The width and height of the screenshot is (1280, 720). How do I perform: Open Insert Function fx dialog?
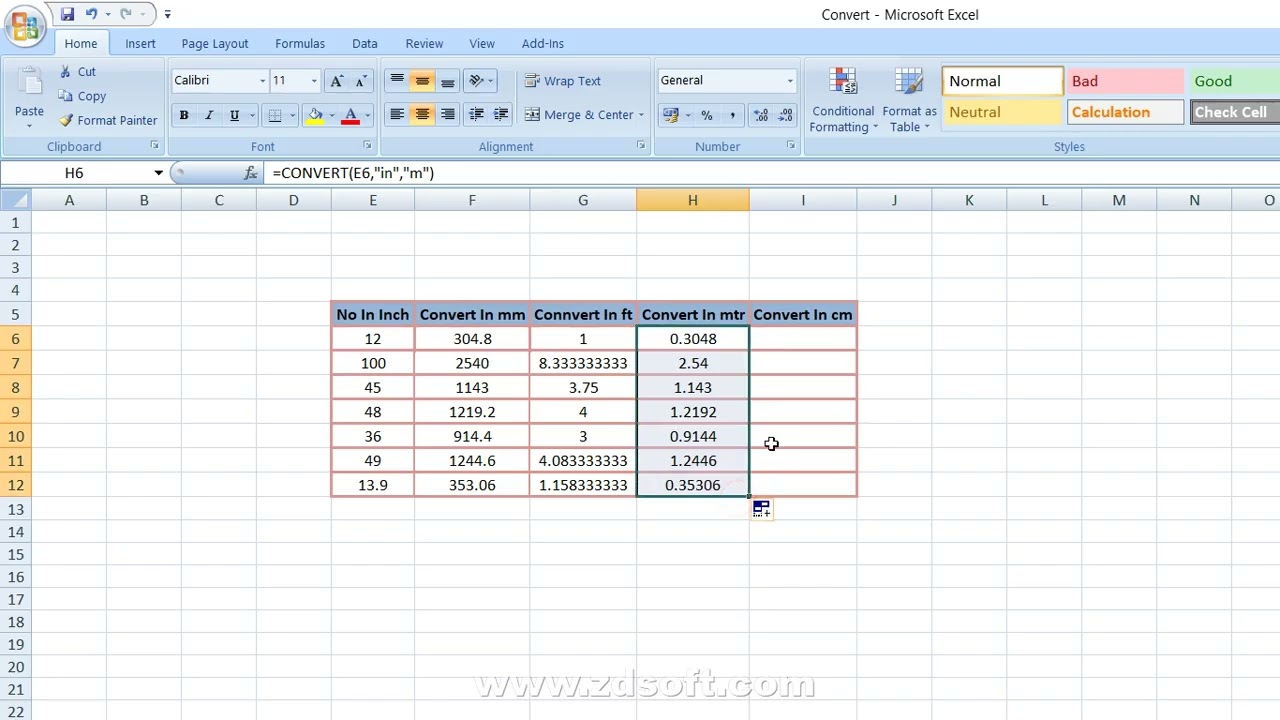251,173
